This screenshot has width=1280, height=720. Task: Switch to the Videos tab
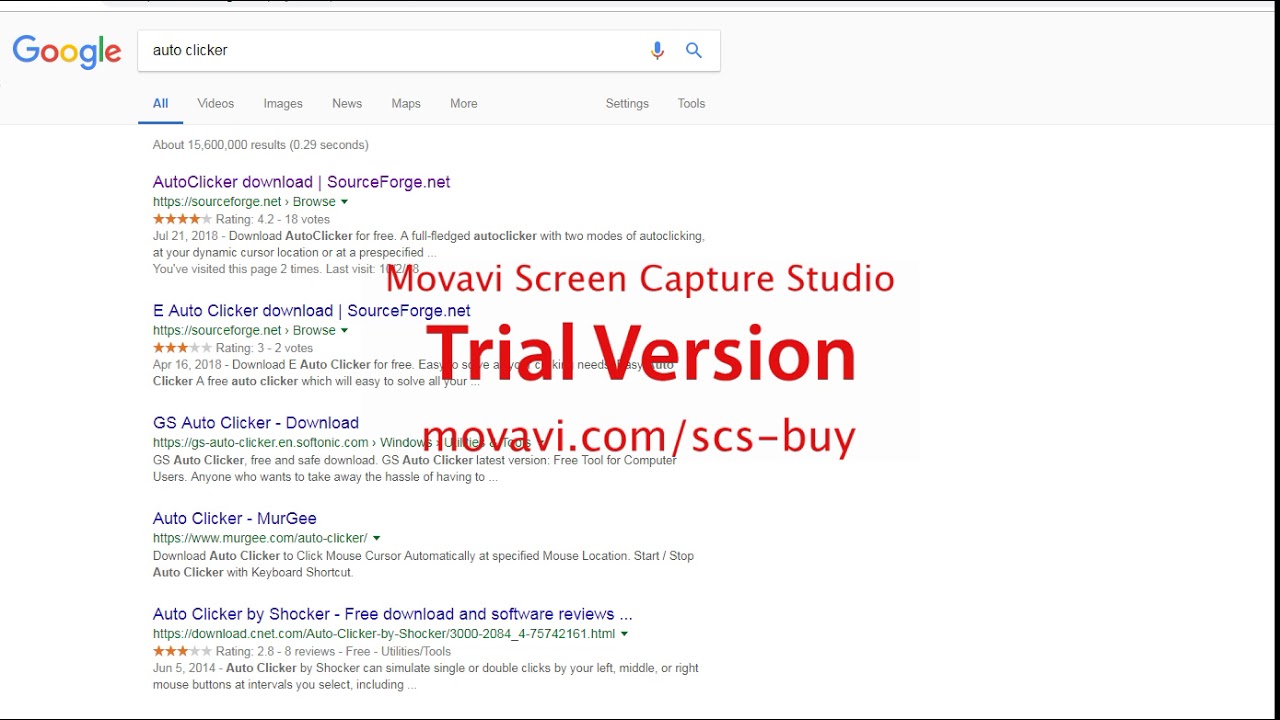215,103
